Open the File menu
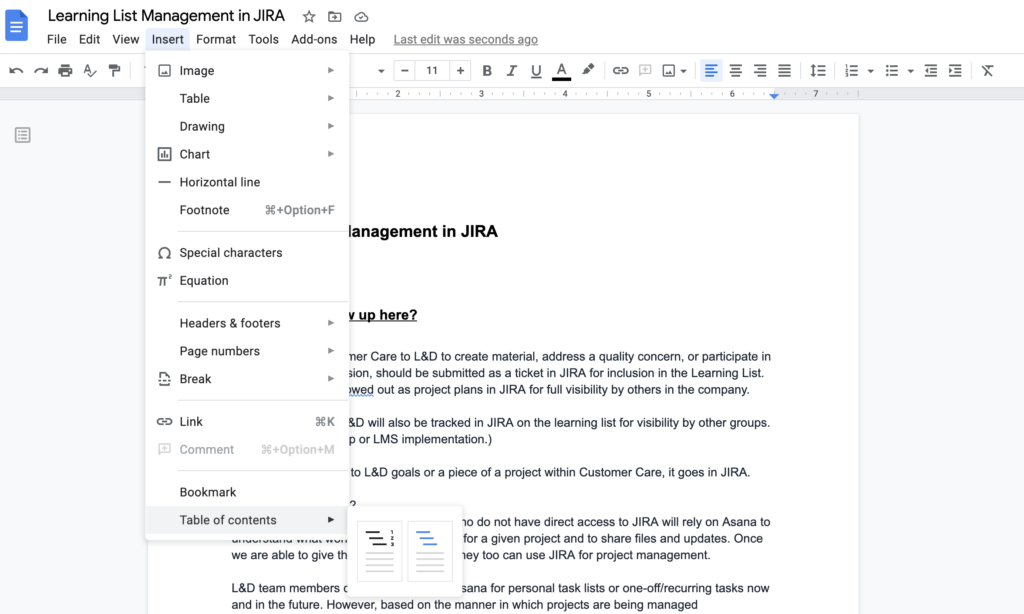 coord(57,39)
